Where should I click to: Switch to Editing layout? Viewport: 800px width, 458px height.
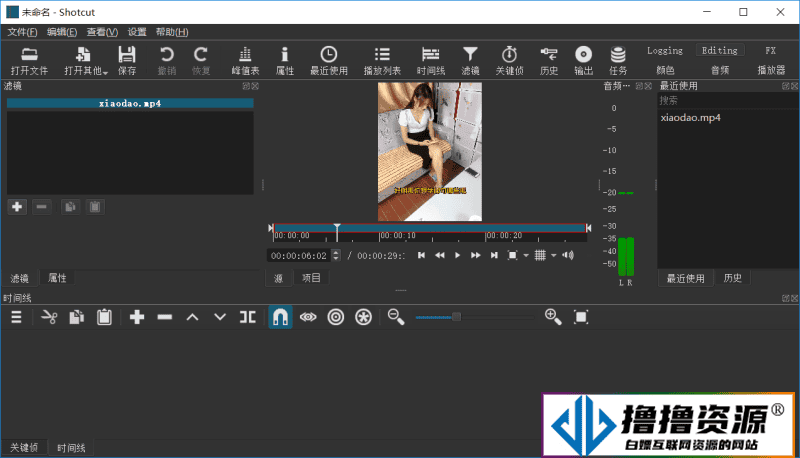pos(719,50)
